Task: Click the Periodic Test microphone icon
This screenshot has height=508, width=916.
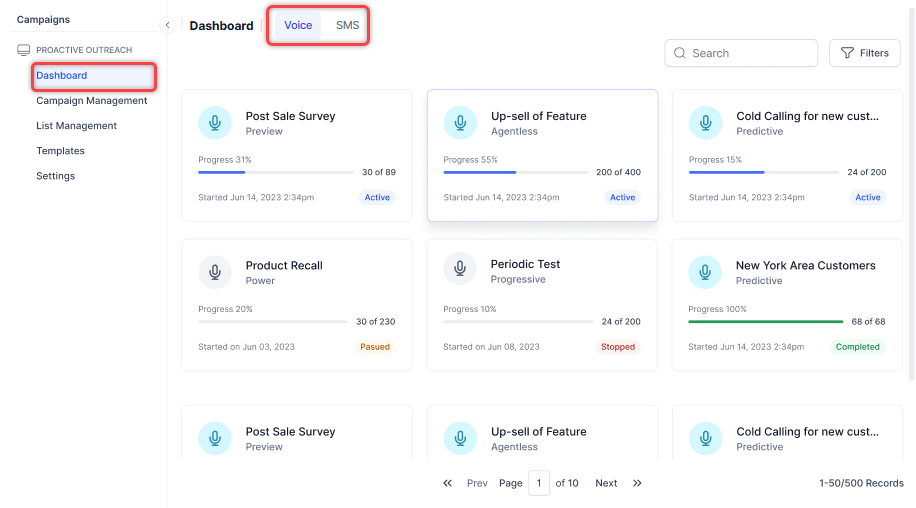Action: pos(460,271)
